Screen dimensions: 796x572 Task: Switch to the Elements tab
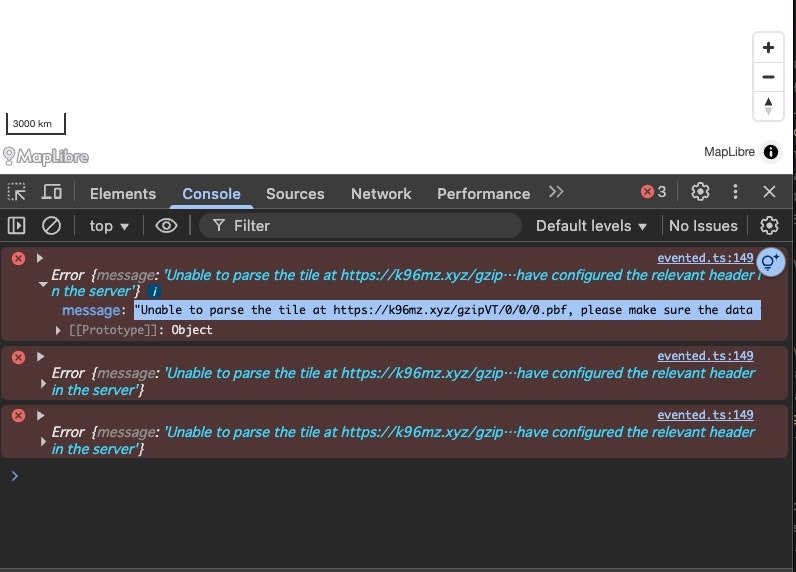(x=123, y=193)
